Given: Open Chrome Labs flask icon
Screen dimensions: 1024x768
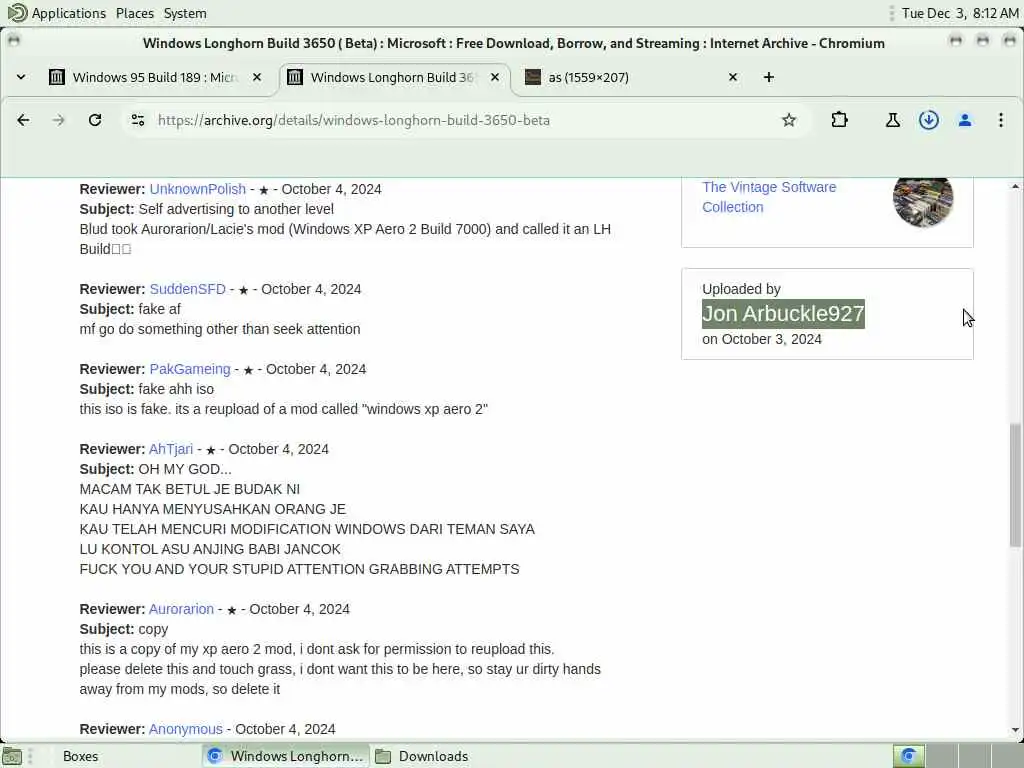Looking at the screenshot, I should click(892, 120).
